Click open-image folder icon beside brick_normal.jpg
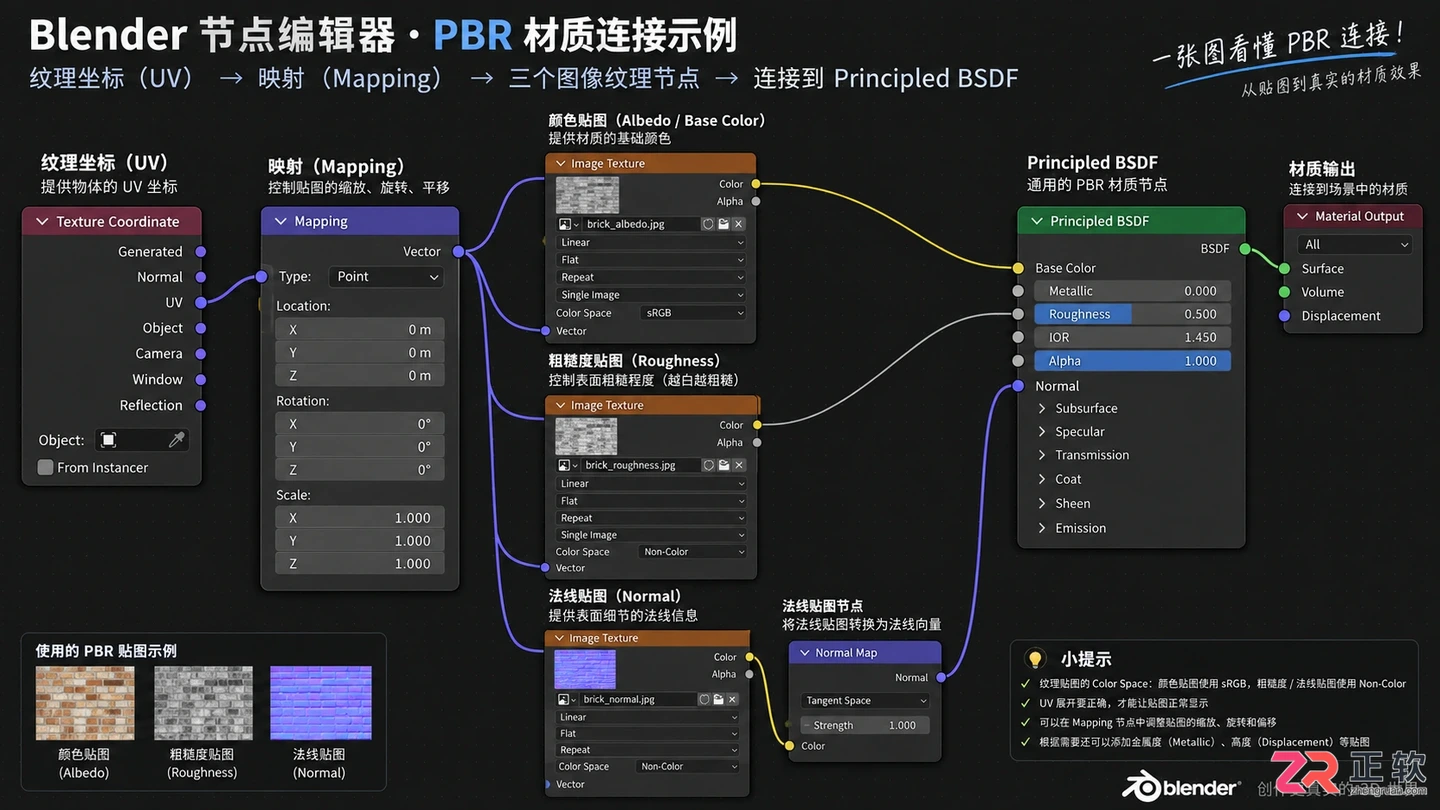This screenshot has width=1440, height=810. point(717,699)
